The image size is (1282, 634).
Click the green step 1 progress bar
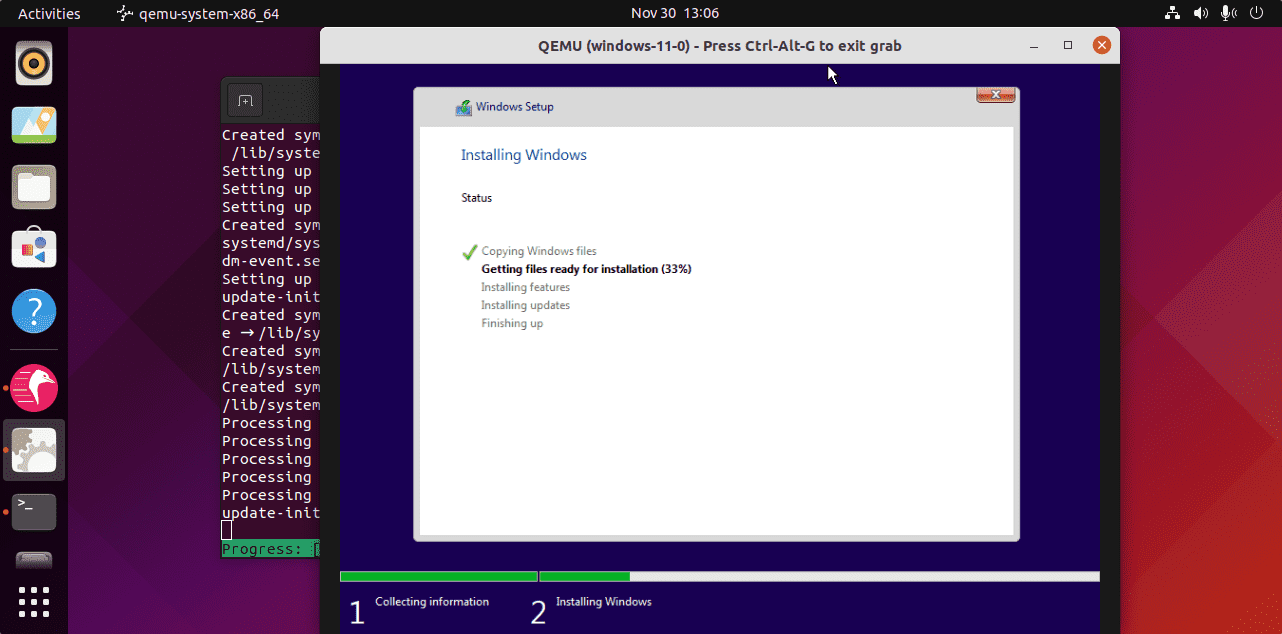pos(439,577)
